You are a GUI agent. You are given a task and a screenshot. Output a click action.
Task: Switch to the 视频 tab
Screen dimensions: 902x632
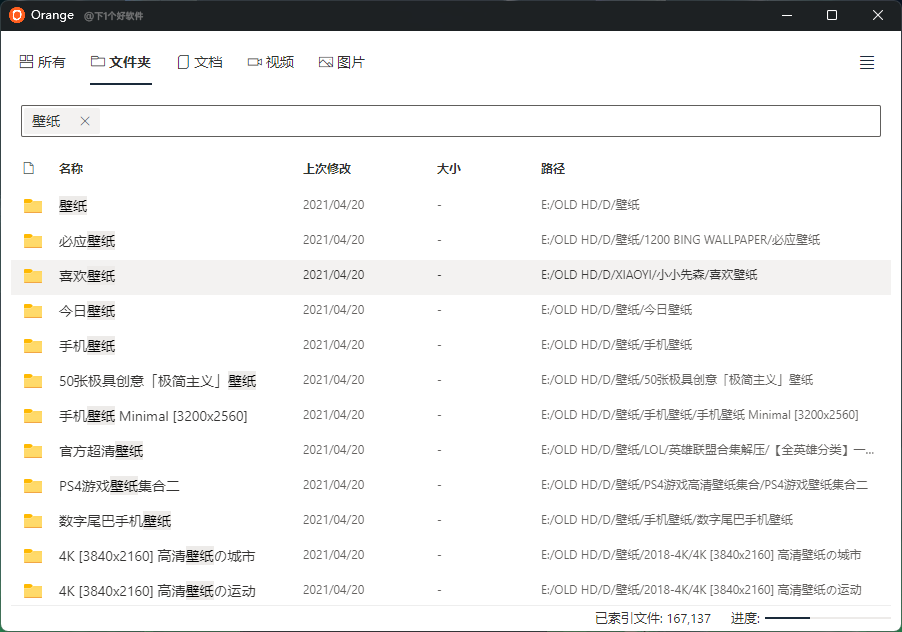tap(270, 62)
